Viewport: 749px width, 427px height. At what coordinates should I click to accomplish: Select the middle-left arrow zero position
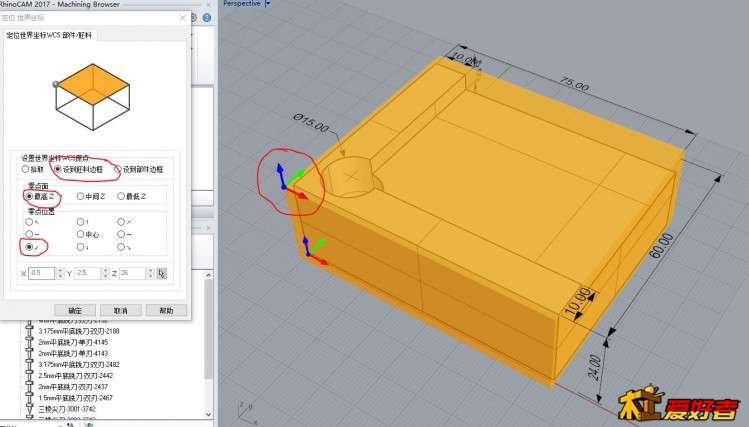click(x=32, y=235)
